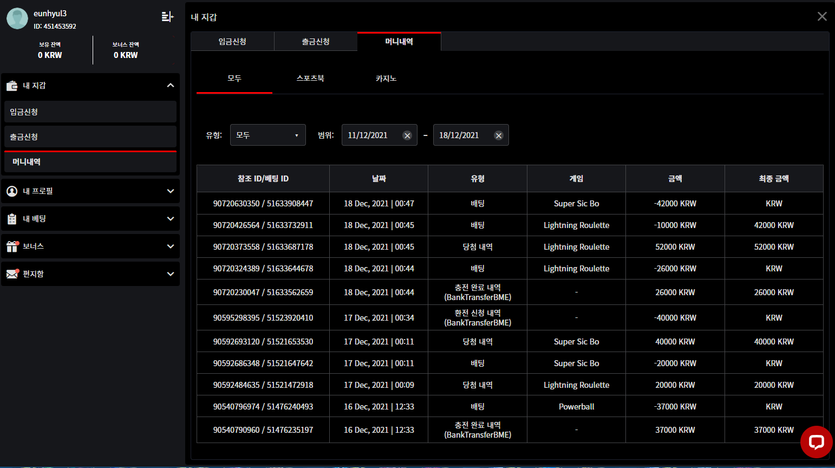Expand the 편지함 section chevron
Image resolution: width=835 pixels, height=468 pixels.
[170, 274]
